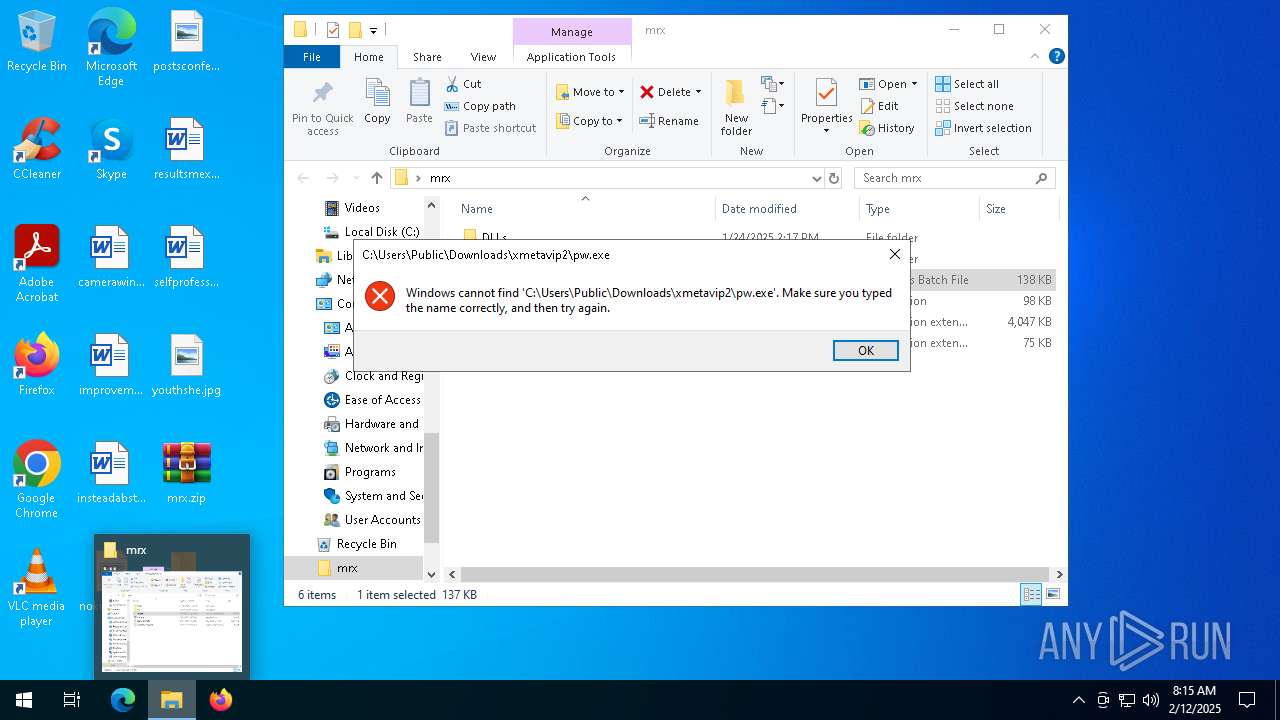Click mrx taskbar preview thumbnail

click(x=172, y=608)
